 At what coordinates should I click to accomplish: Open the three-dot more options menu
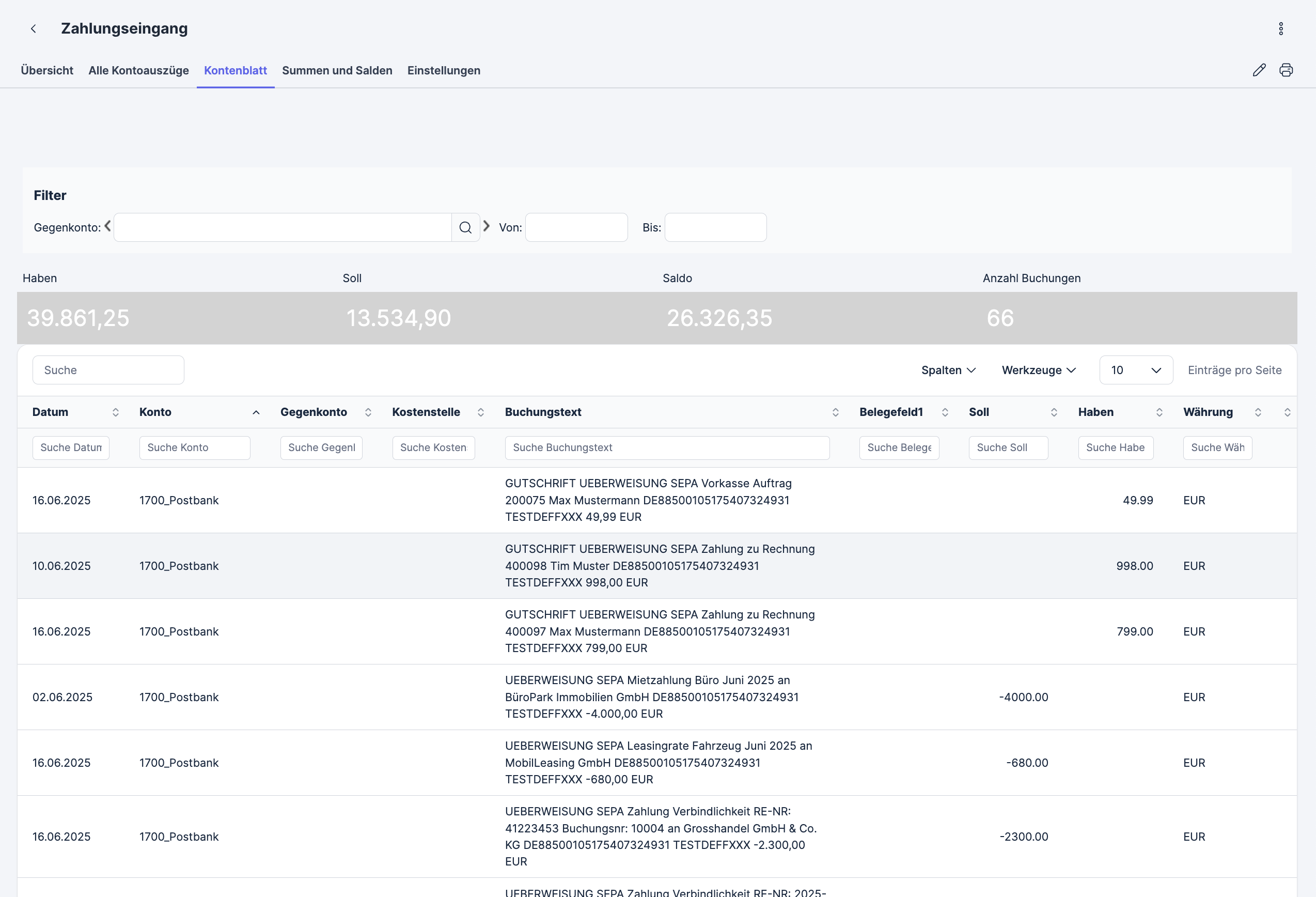tap(1280, 29)
